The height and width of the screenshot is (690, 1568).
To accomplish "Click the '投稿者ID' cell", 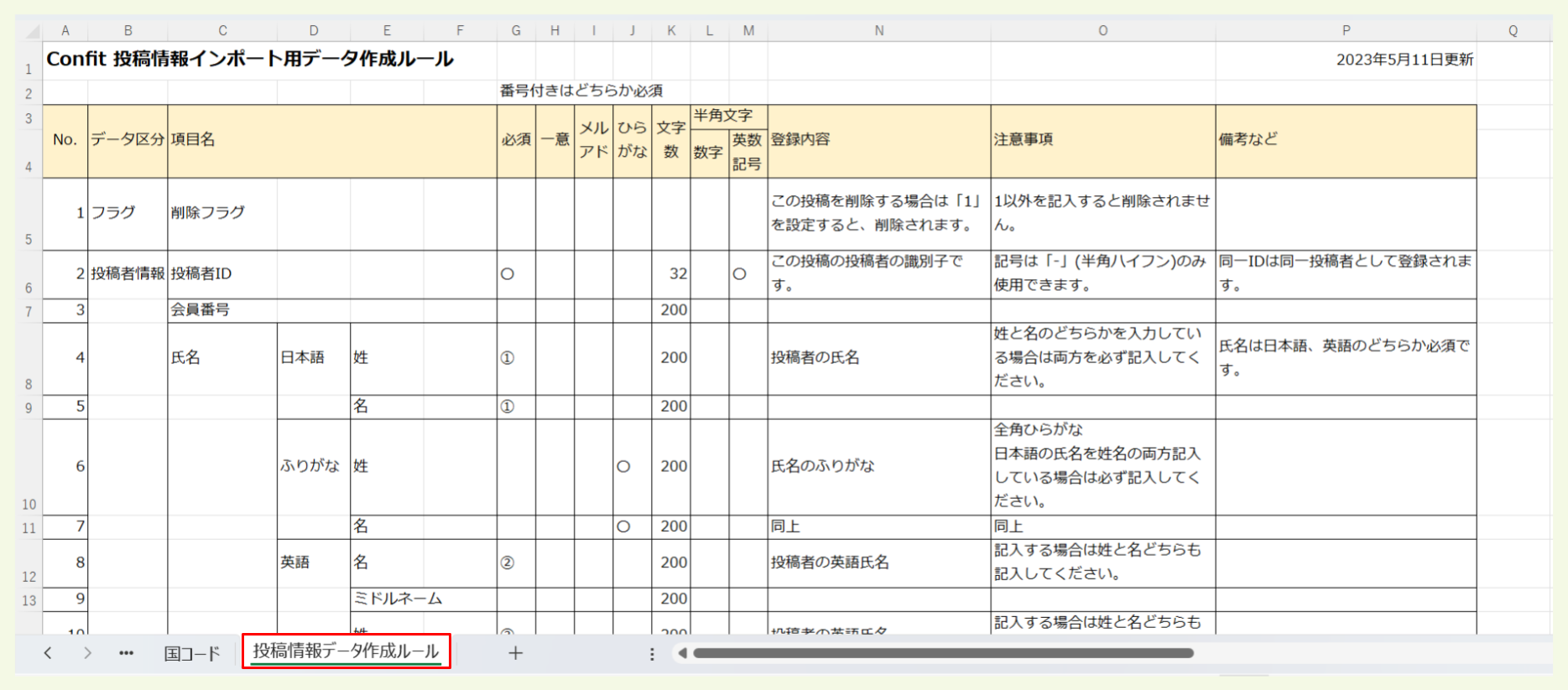I will [x=222, y=274].
